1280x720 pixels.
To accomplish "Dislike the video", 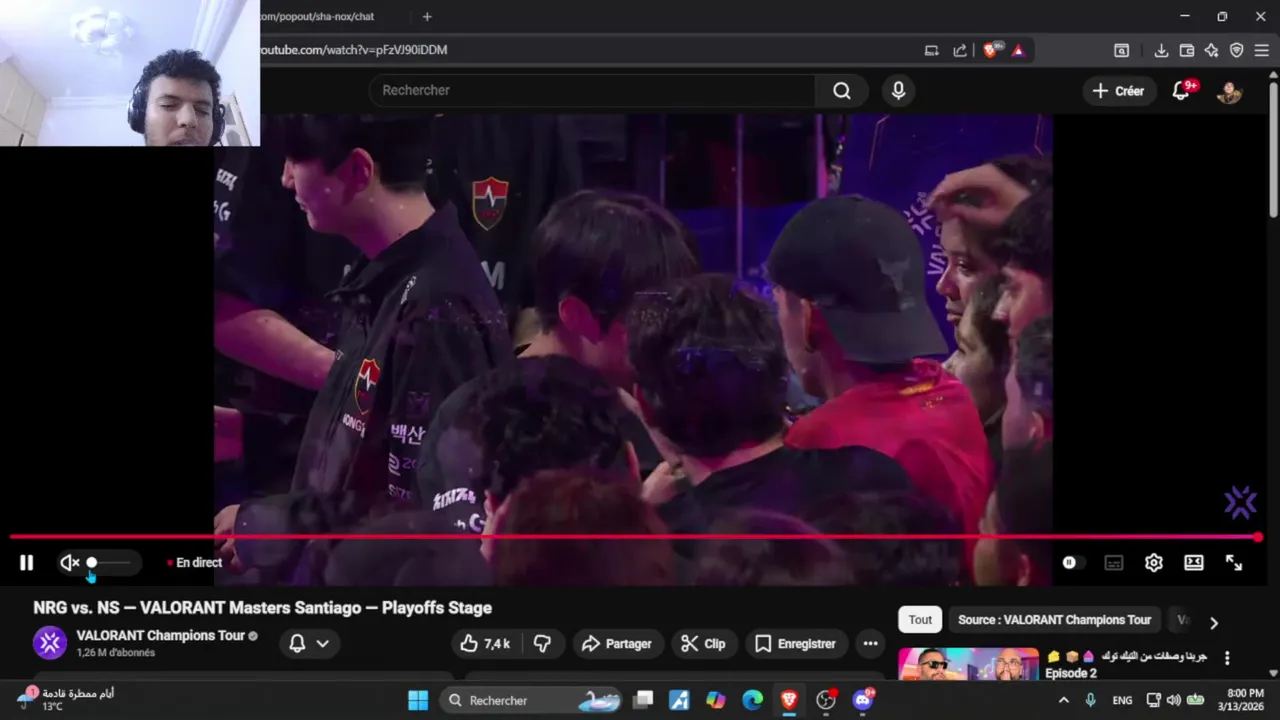I will click(542, 644).
